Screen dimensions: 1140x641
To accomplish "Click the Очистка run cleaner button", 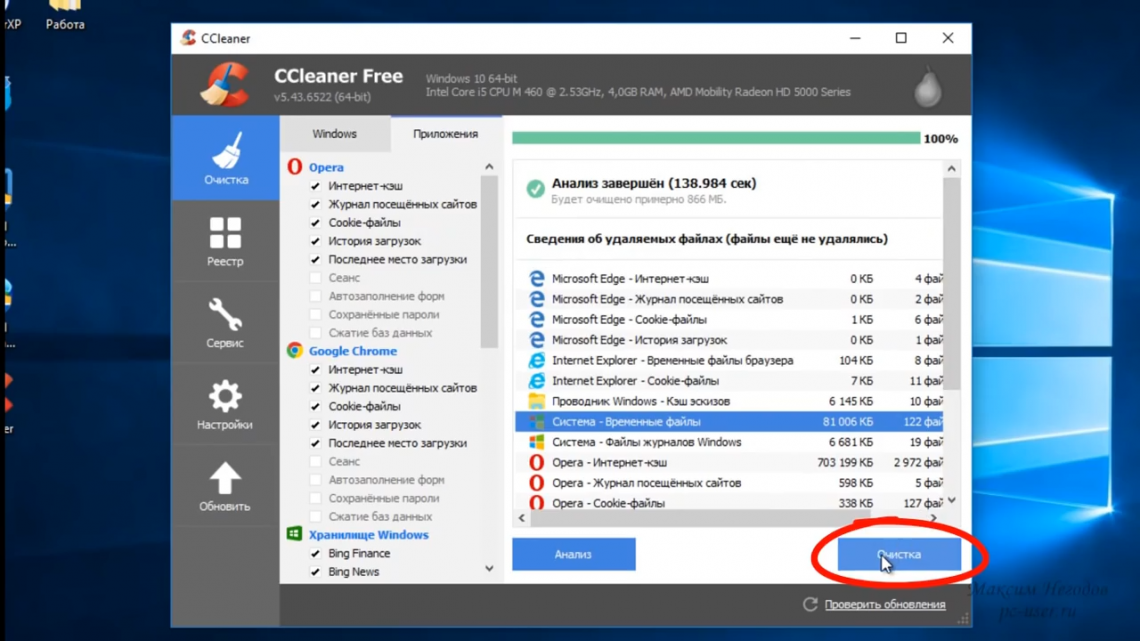I will [x=899, y=554].
